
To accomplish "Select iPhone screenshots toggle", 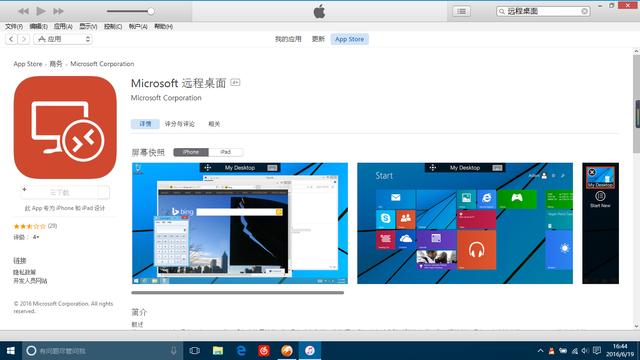I will tap(191, 152).
